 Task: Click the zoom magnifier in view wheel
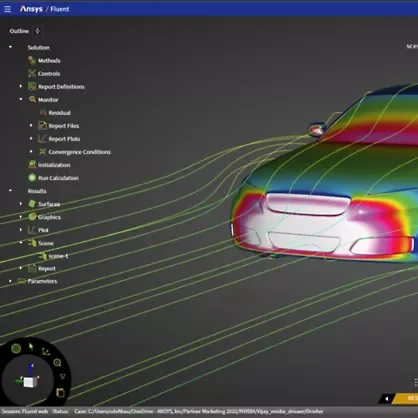pos(57,363)
